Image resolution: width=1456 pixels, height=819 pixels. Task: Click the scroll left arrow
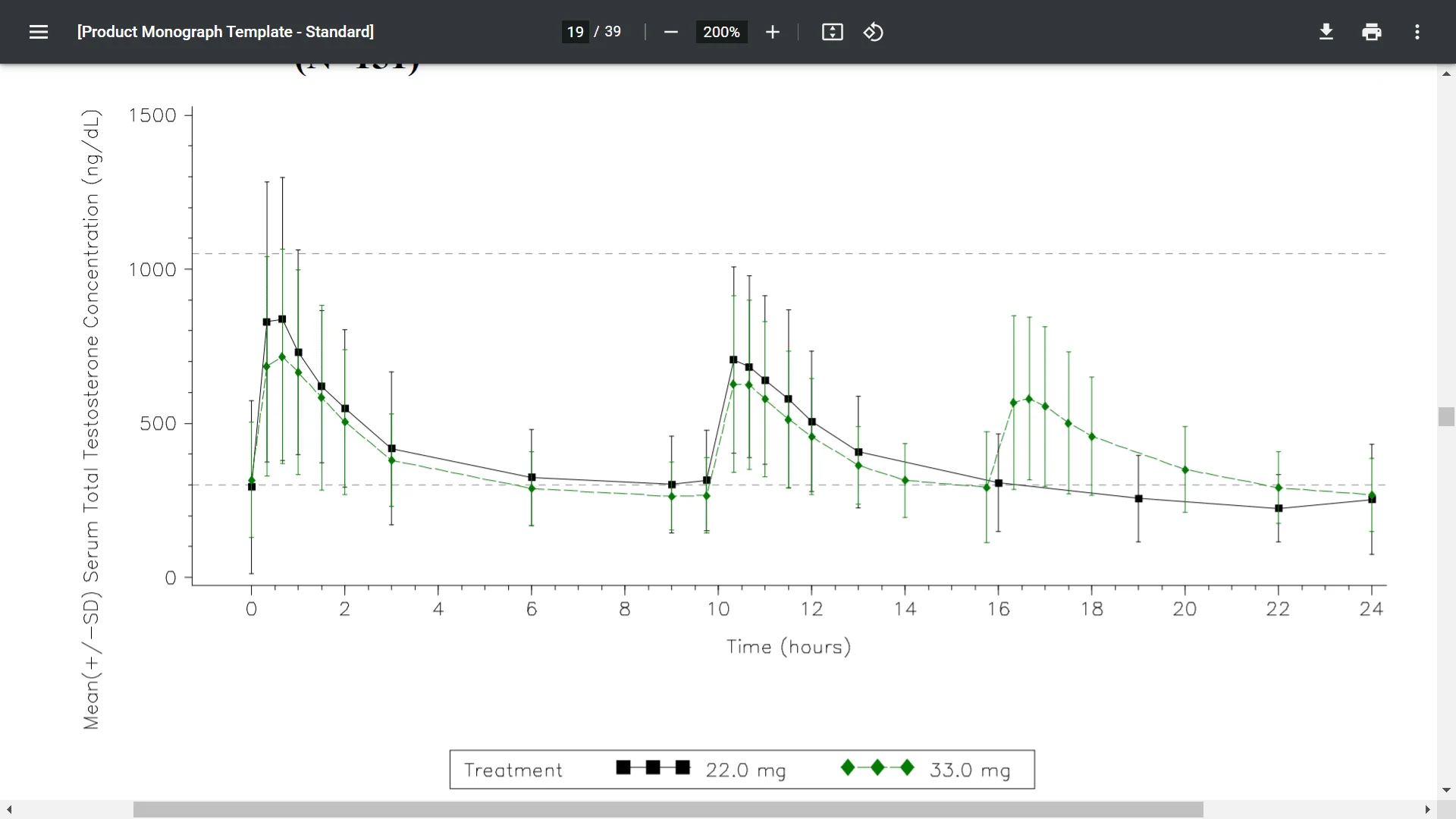point(9,810)
